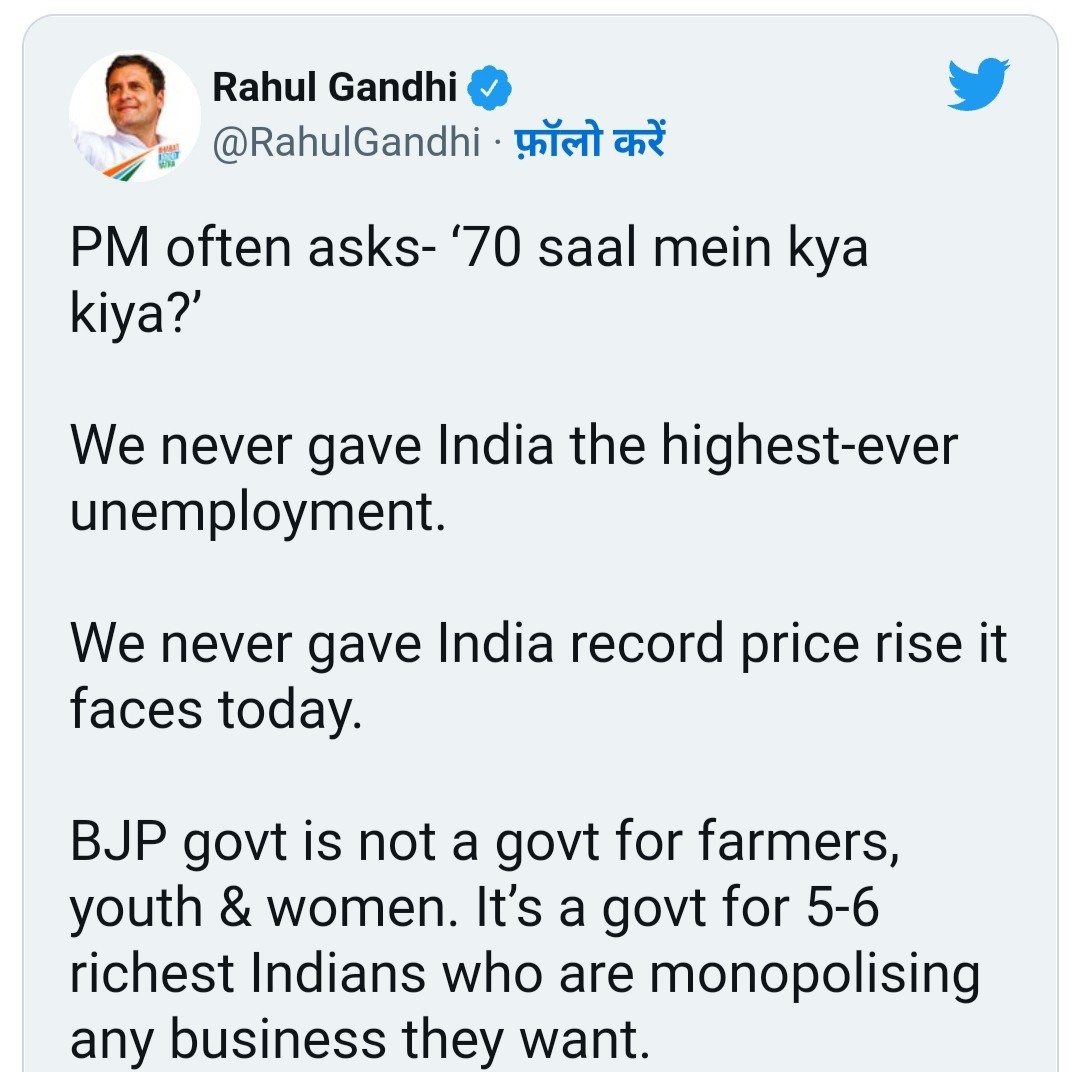
Task: Click the line starting "PM often asks-"
Action: [468, 249]
